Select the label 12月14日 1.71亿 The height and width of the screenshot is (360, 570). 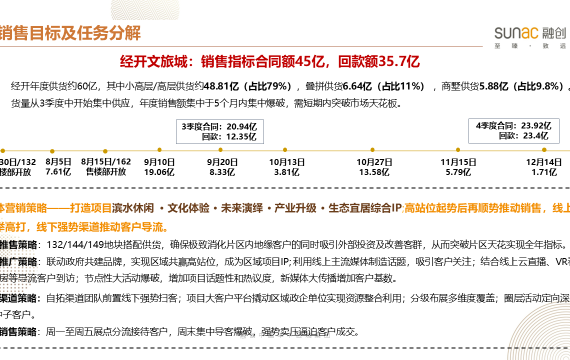[x=544, y=167]
